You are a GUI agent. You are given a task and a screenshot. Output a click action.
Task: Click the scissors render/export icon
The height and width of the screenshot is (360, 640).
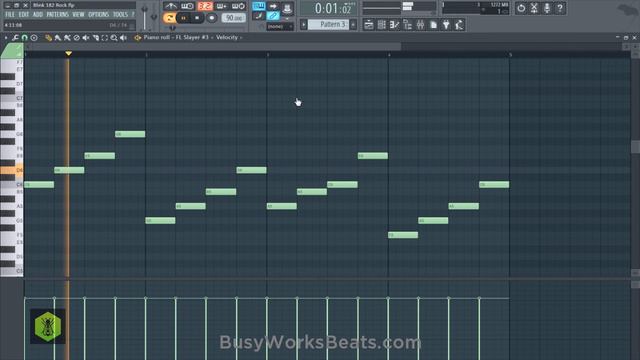click(534, 8)
